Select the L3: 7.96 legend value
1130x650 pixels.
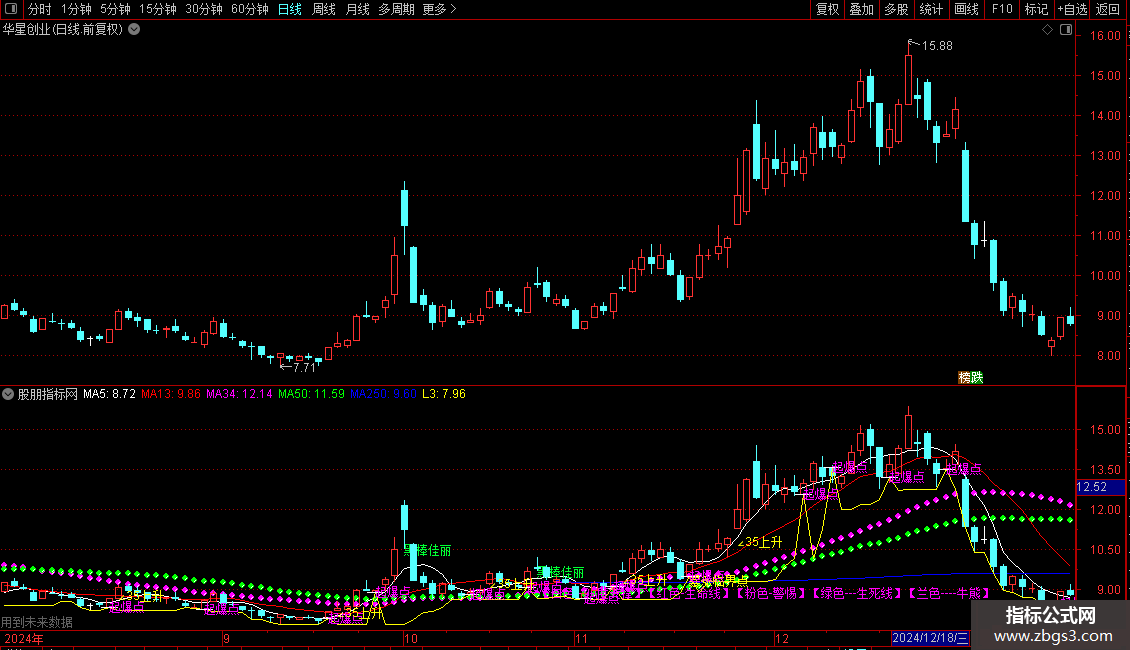point(444,394)
